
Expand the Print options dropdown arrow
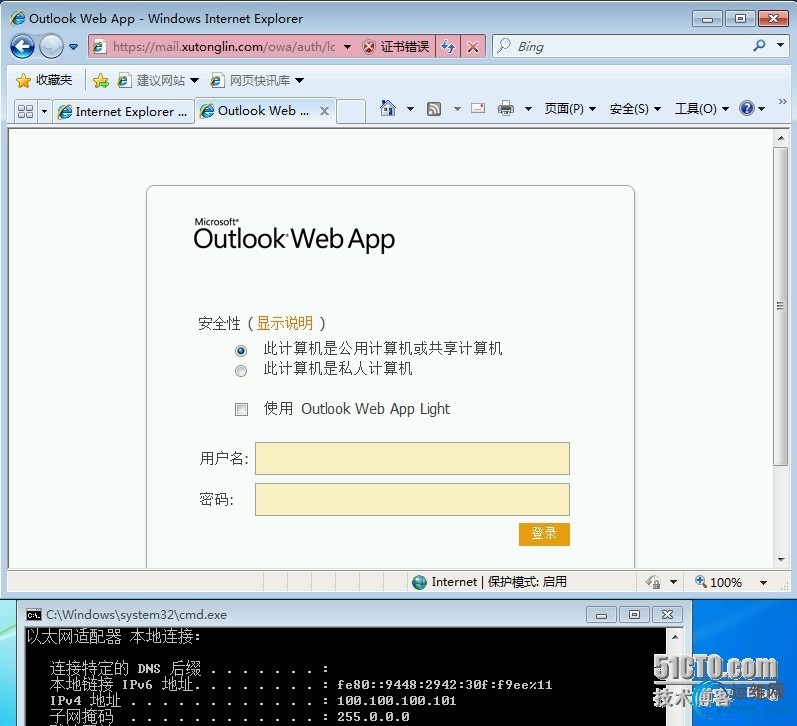pos(528,108)
